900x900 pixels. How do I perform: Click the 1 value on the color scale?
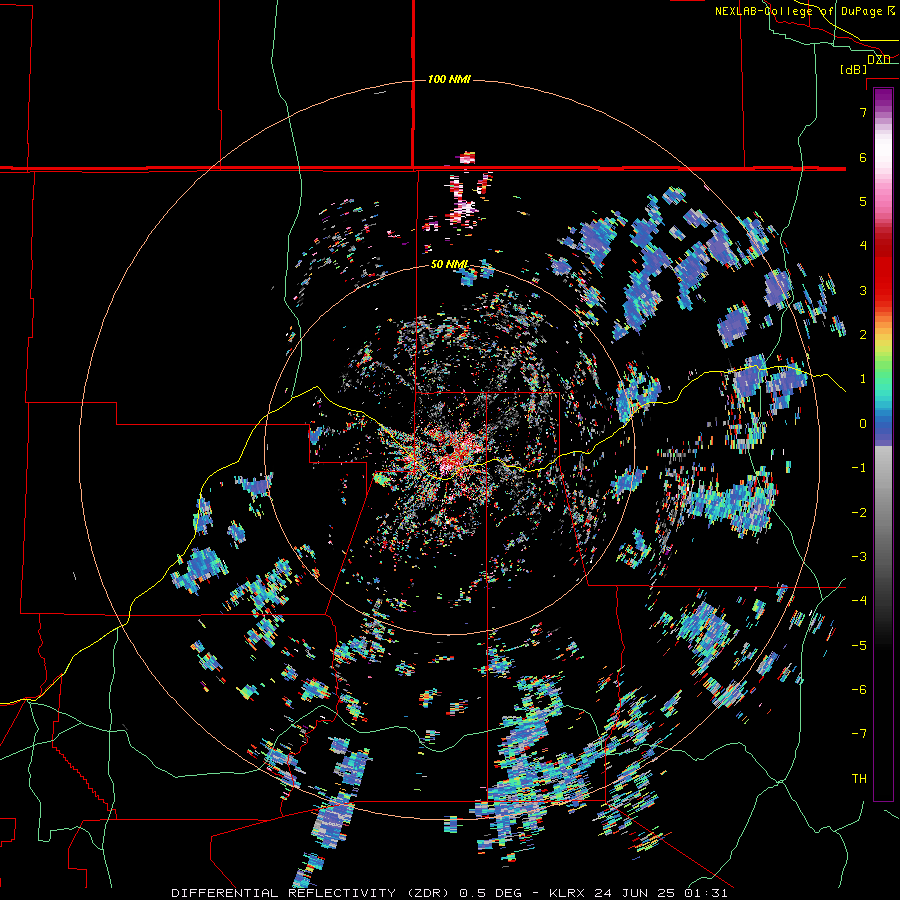pos(863,378)
